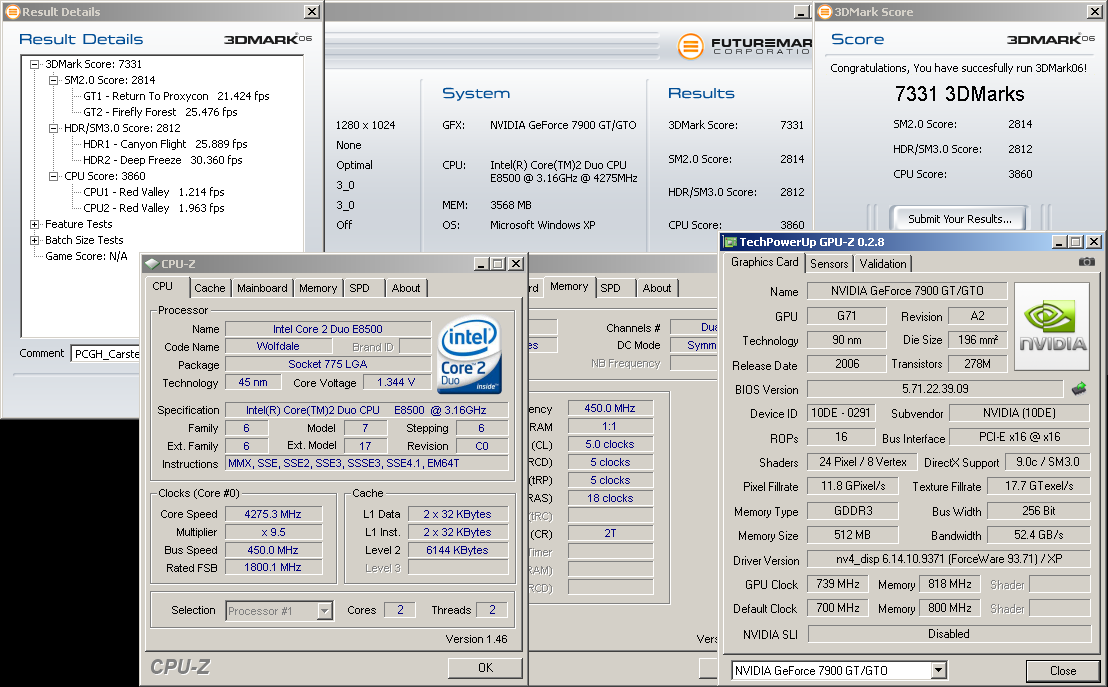Open the About tab in front CPU-Z window

(406, 288)
